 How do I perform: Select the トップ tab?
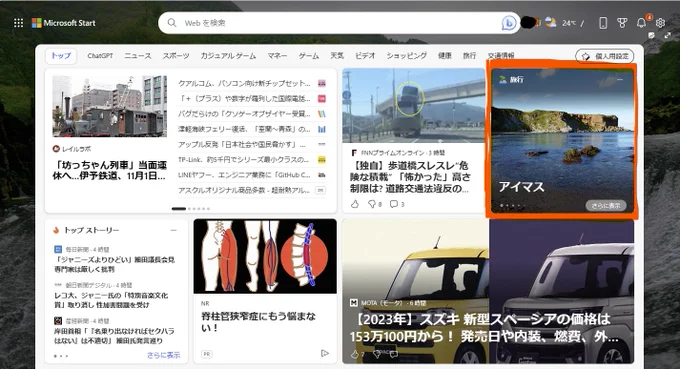pyautogui.click(x=61, y=56)
